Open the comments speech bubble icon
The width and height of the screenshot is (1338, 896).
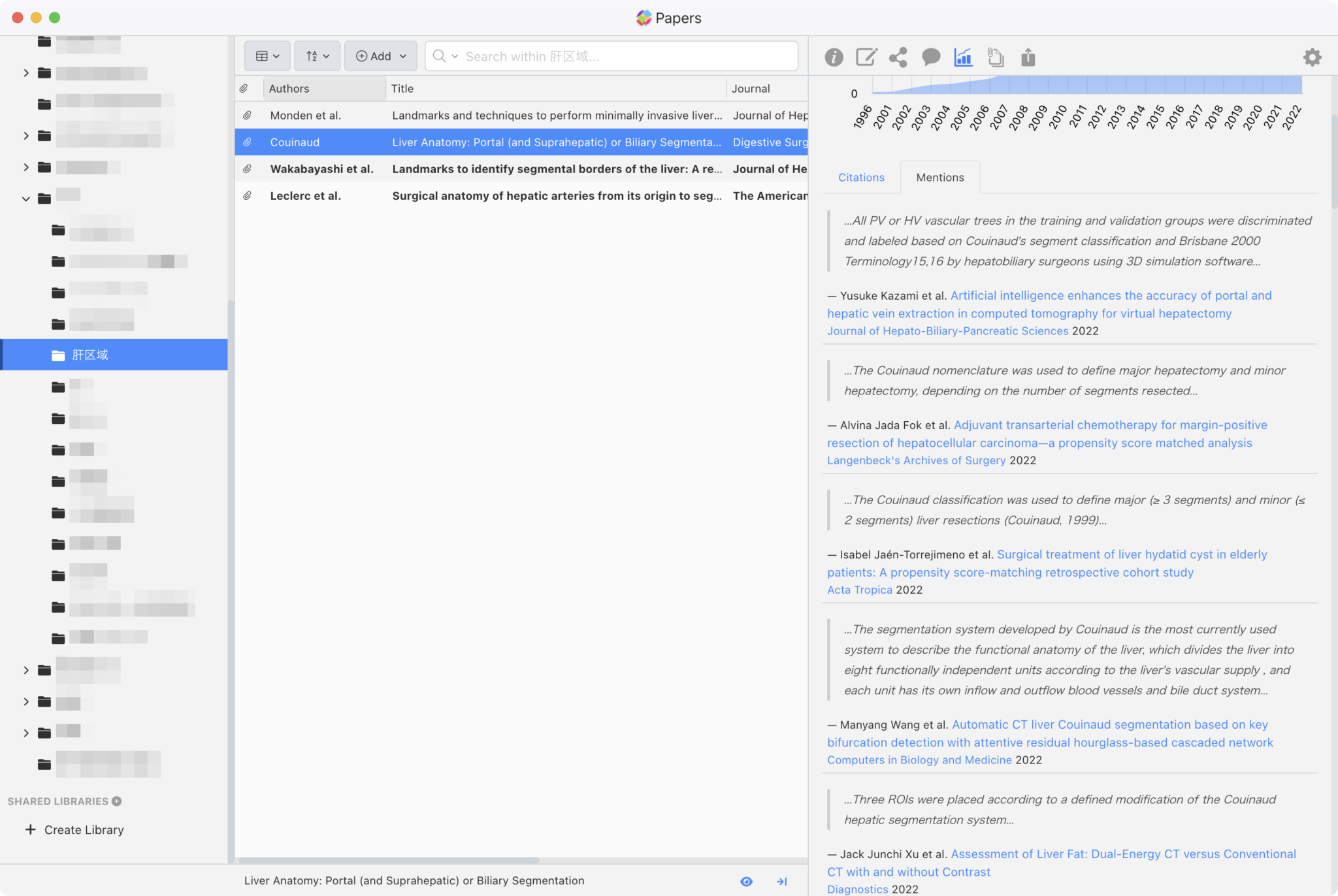(930, 57)
